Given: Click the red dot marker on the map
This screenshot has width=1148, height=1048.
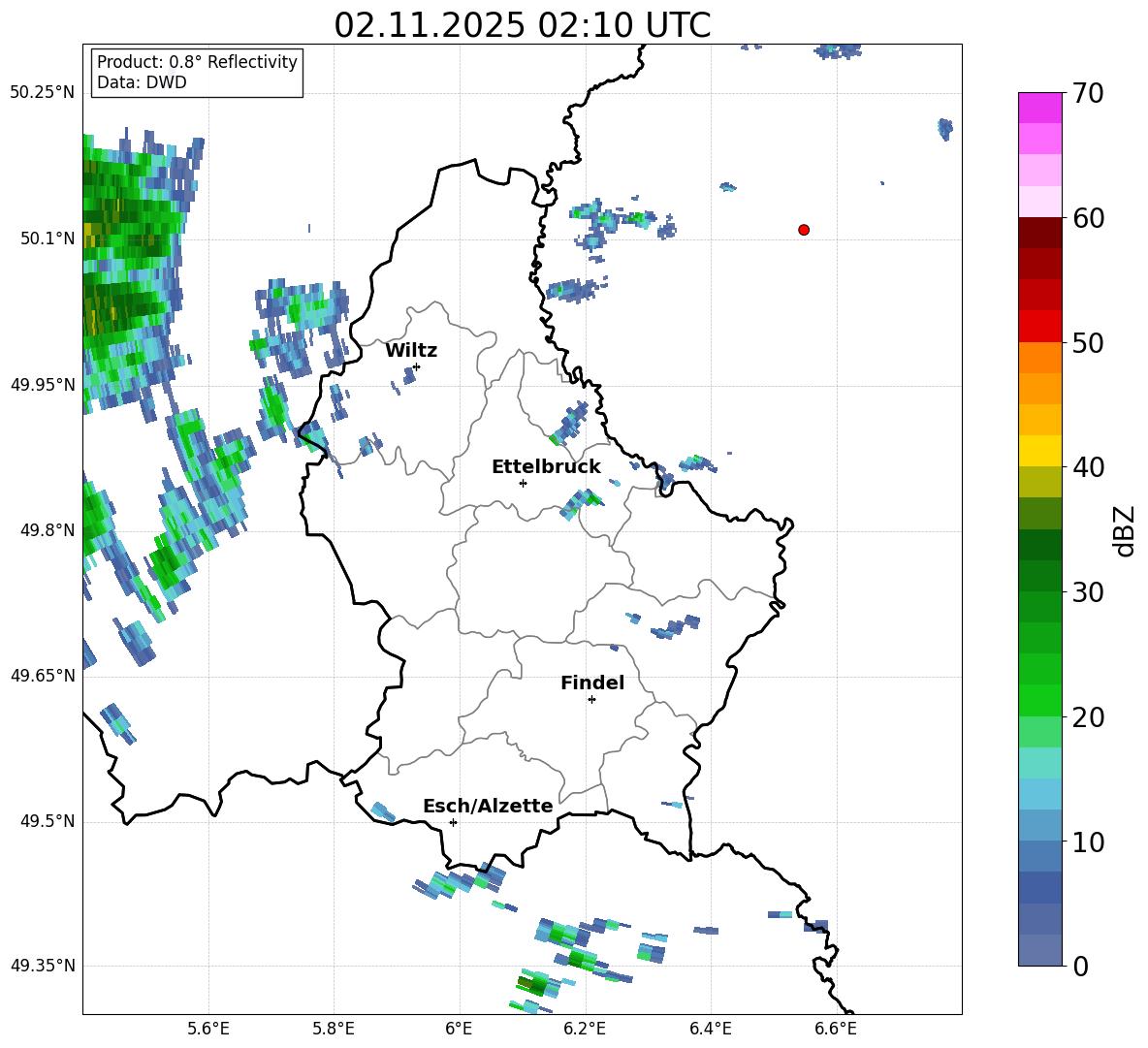Looking at the screenshot, I should pyautogui.click(x=803, y=230).
